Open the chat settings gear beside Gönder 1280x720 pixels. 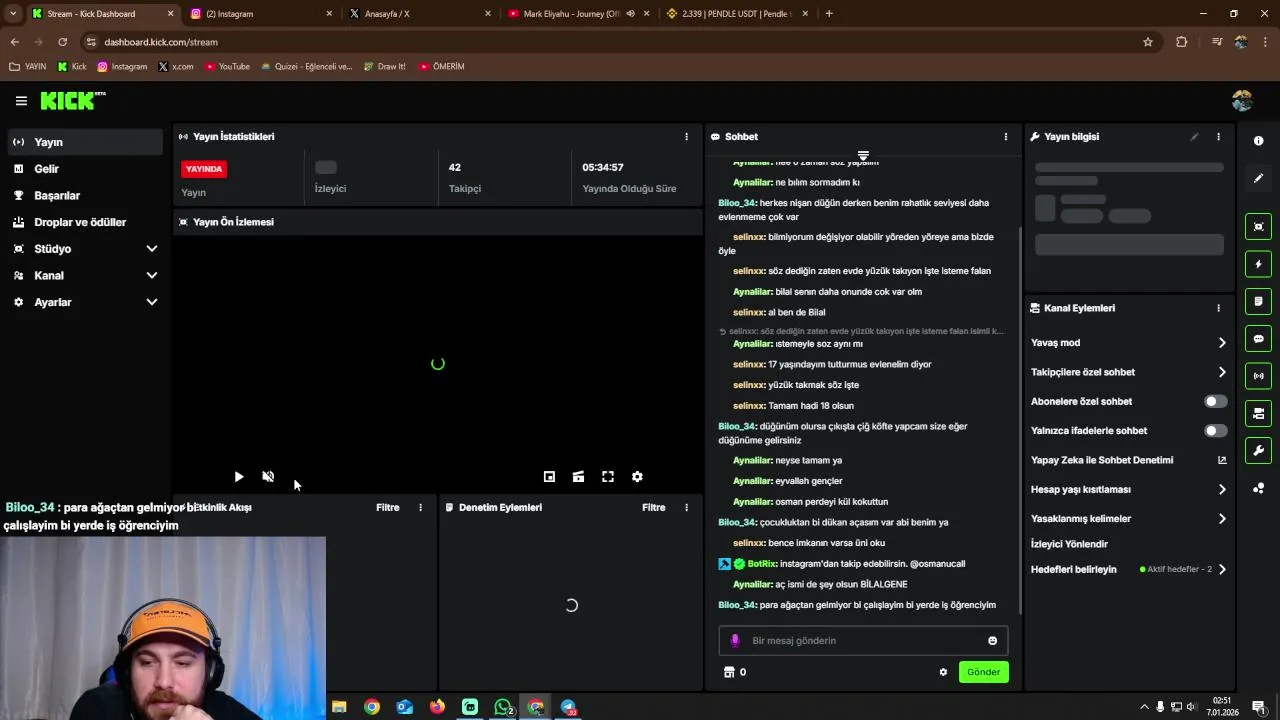pyautogui.click(x=943, y=672)
